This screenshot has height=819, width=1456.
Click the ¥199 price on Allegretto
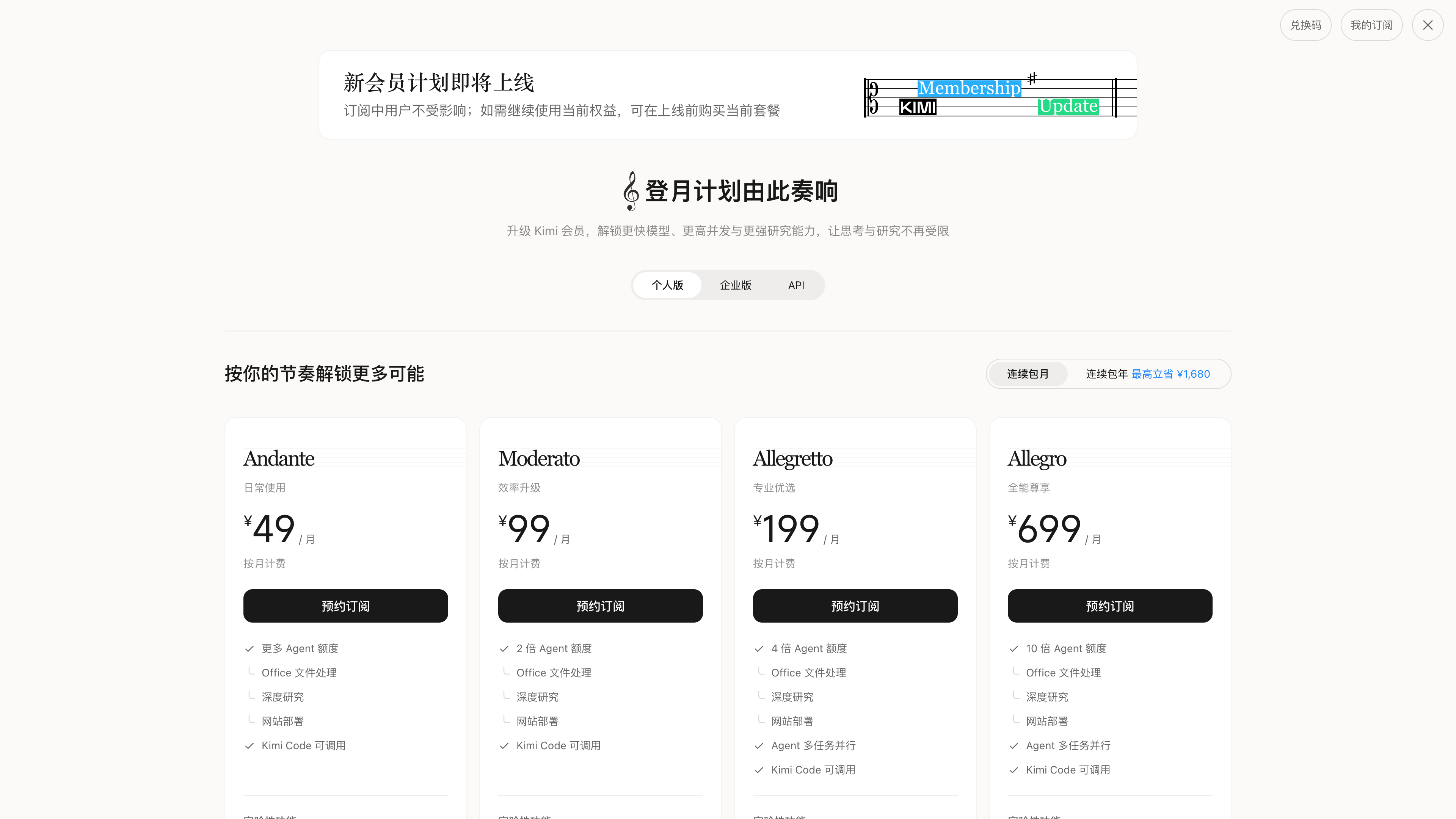click(x=786, y=529)
